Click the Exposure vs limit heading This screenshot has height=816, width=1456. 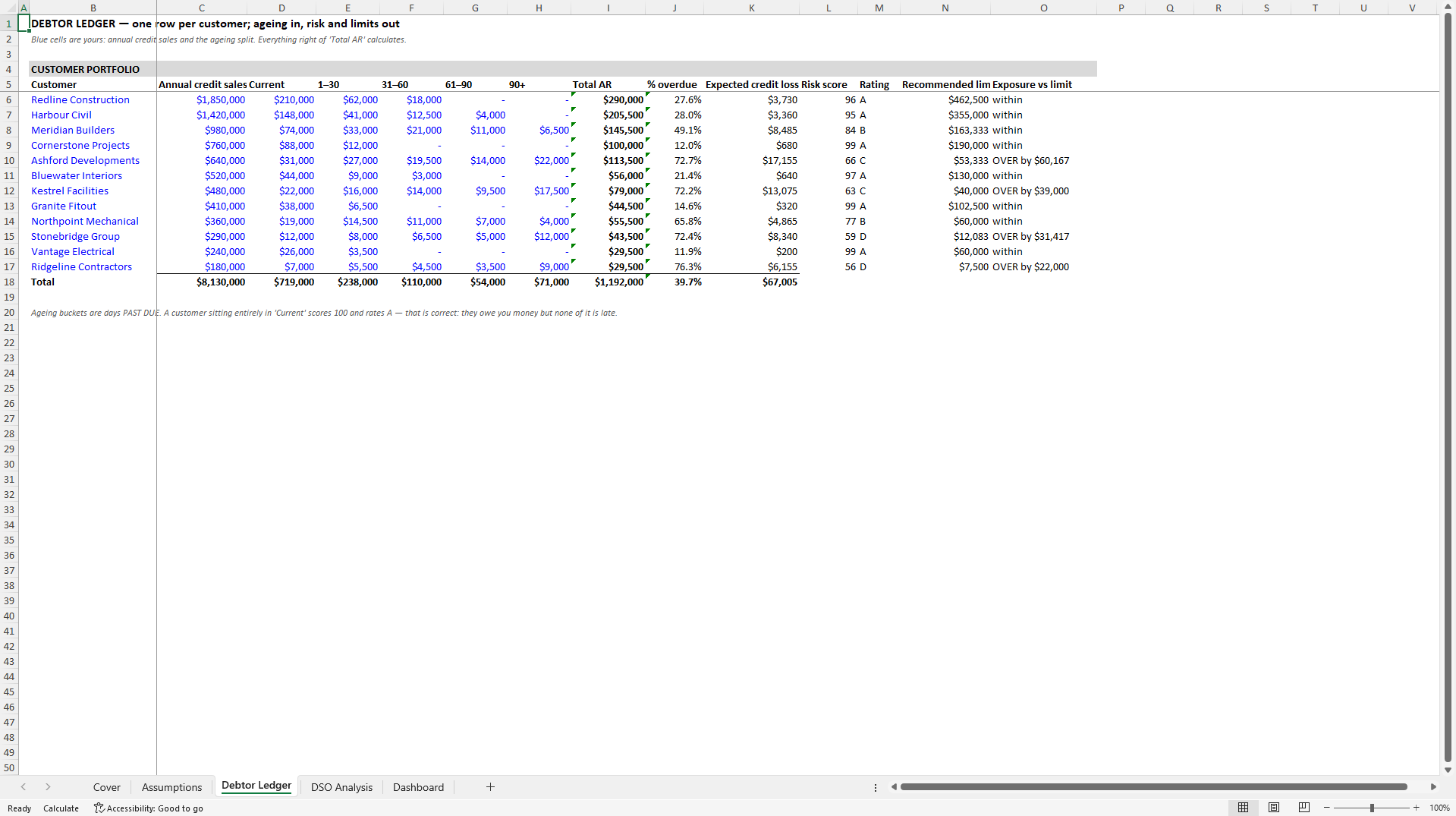pos(1044,84)
